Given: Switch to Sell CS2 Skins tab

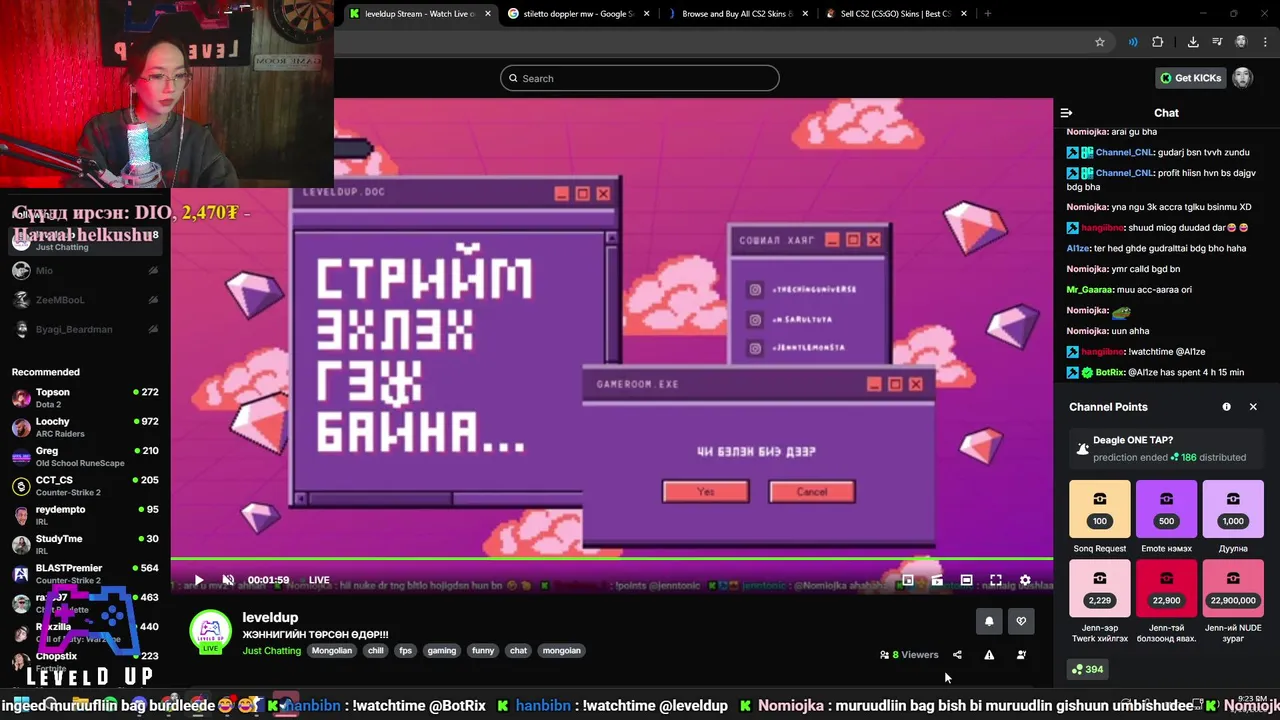Looking at the screenshot, I should (896, 14).
